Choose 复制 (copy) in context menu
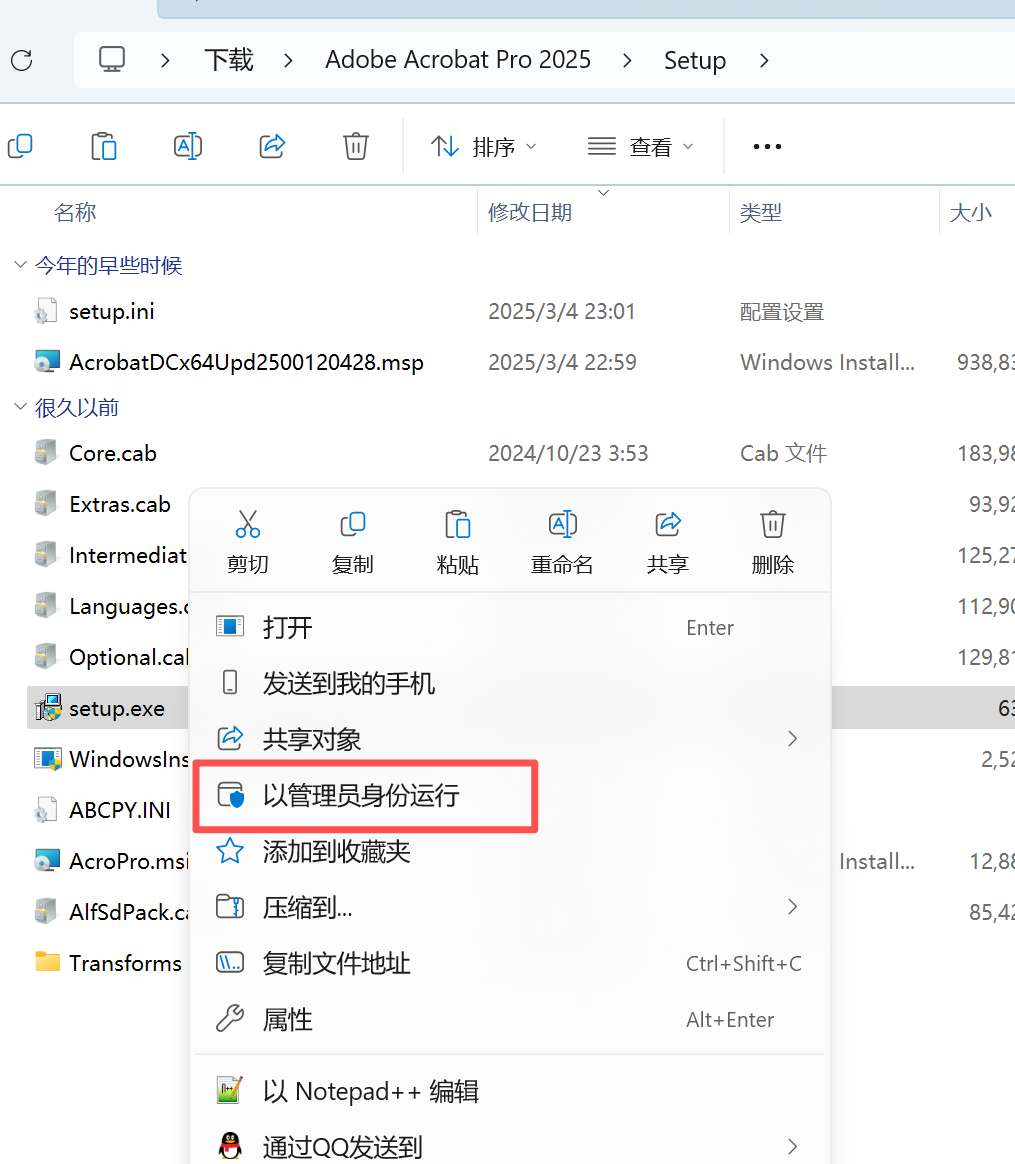This screenshot has width=1015, height=1164. [x=353, y=542]
